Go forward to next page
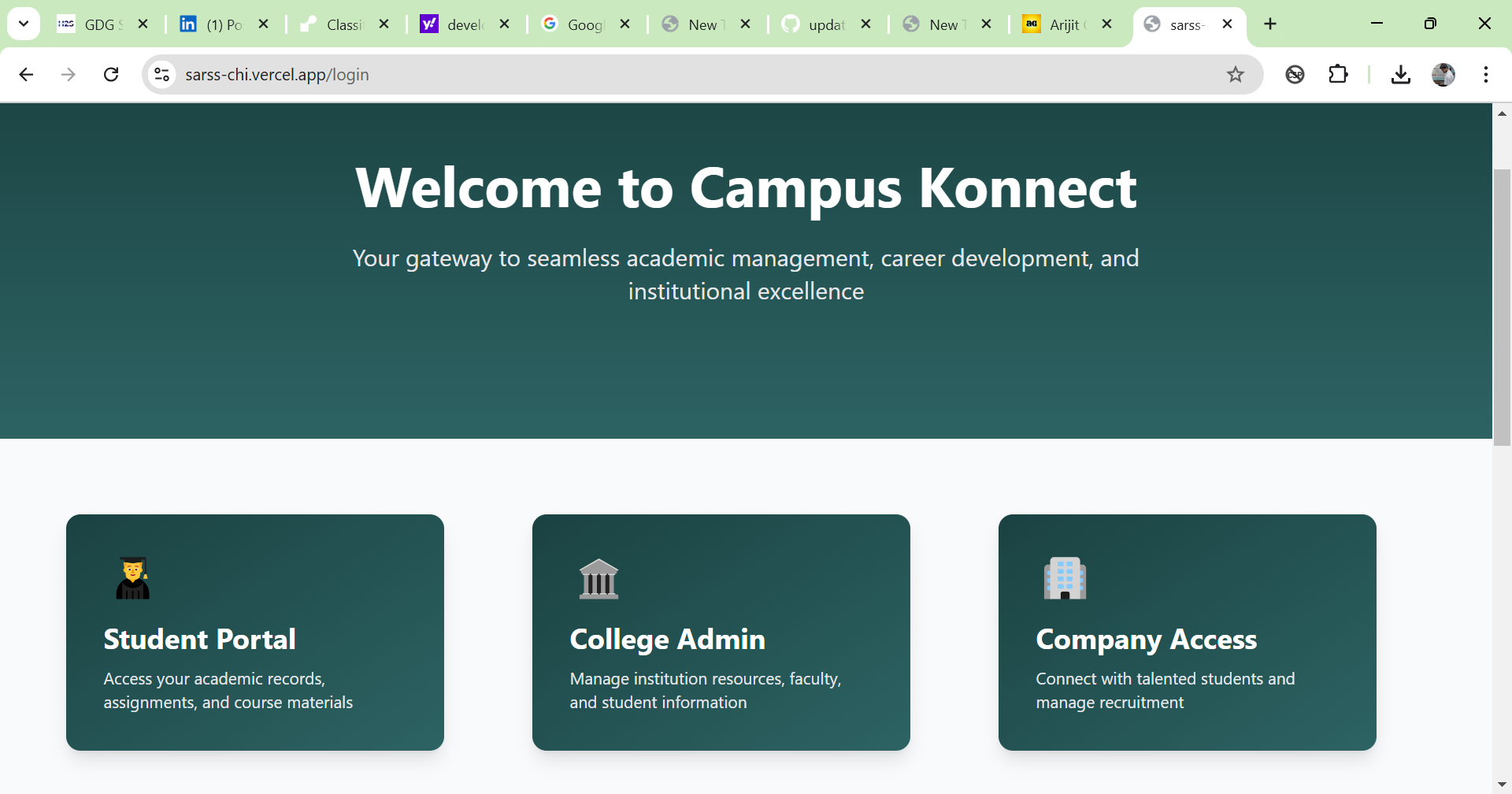Image resolution: width=1512 pixels, height=794 pixels. 69,75
